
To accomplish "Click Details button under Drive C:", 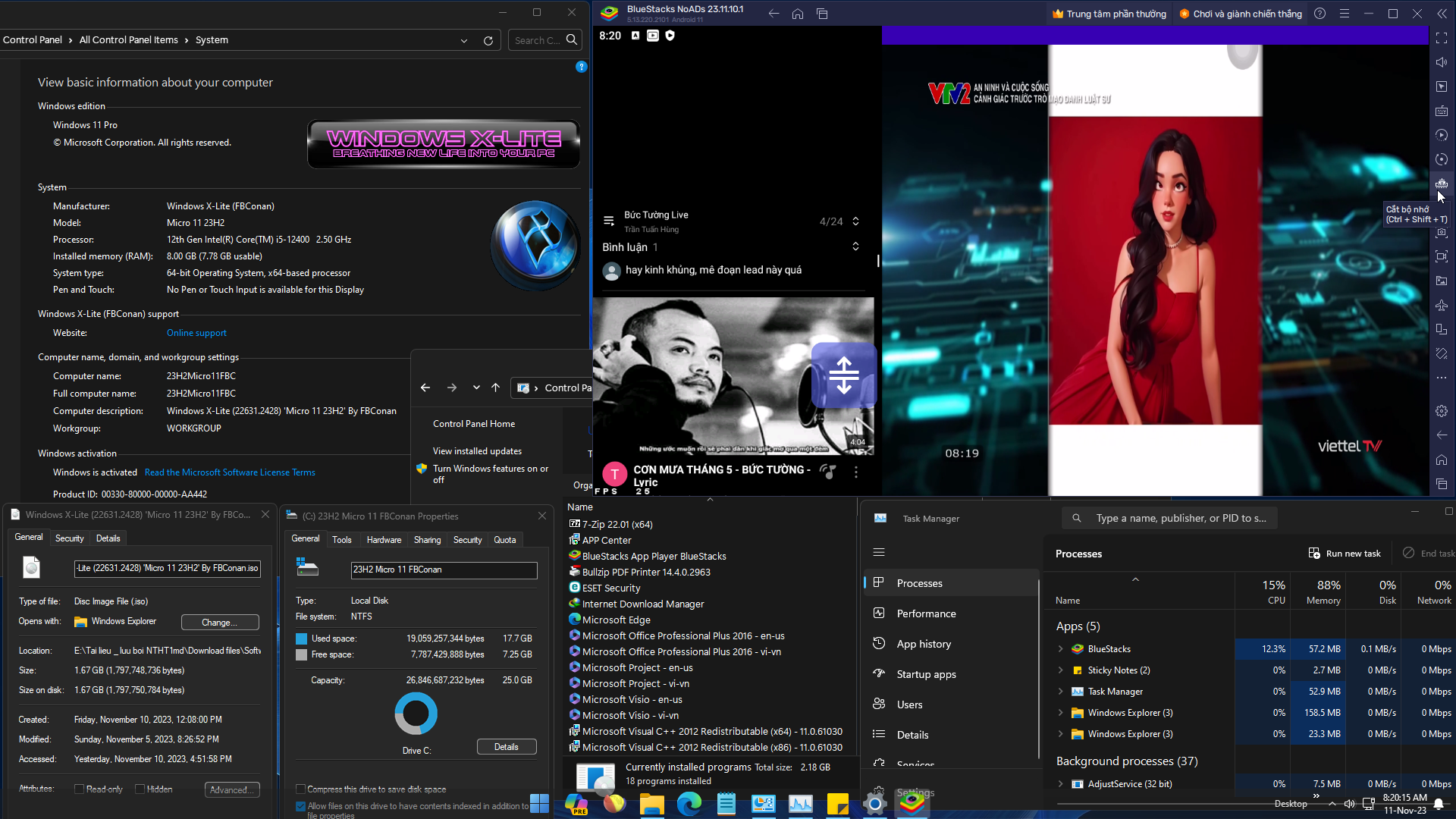I will point(507,747).
